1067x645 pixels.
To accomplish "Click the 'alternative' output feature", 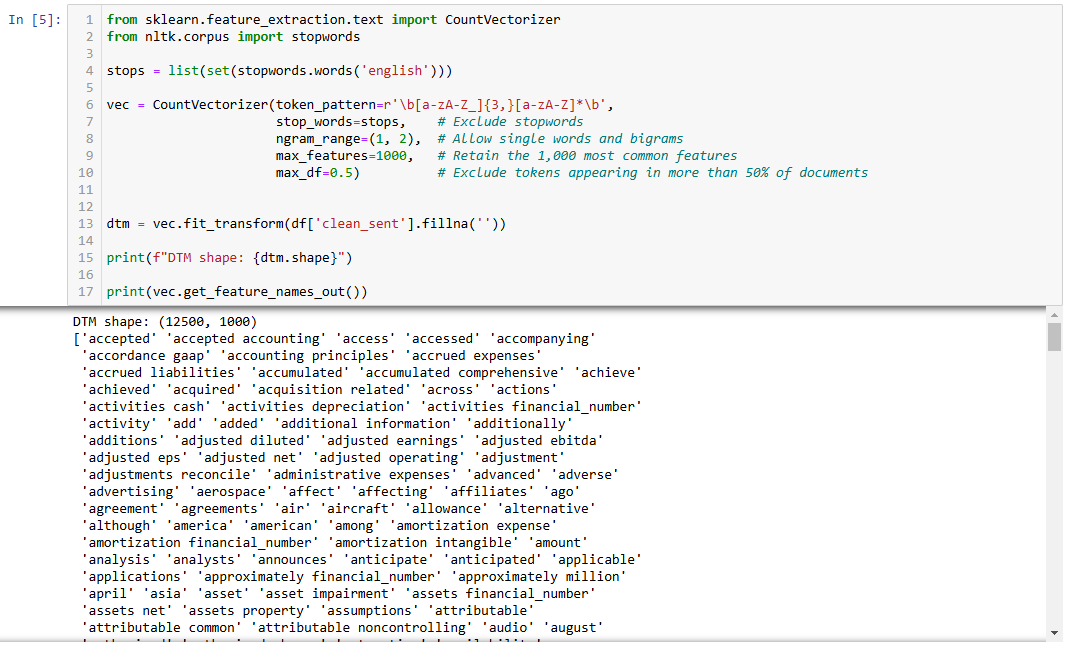I will coord(546,509).
